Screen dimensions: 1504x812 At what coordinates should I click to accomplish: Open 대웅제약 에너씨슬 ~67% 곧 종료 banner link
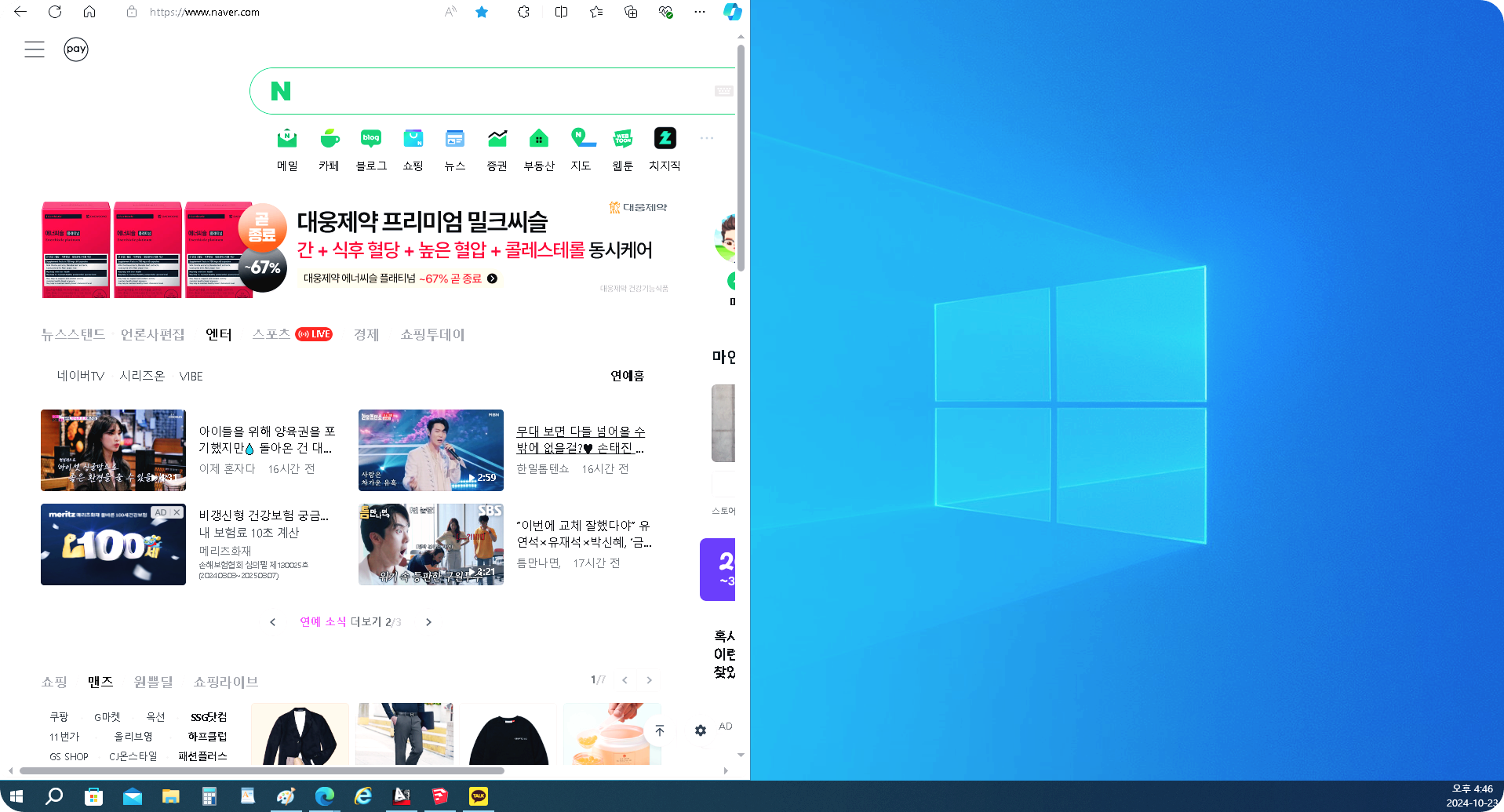pyautogui.click(x=400, y=279)
